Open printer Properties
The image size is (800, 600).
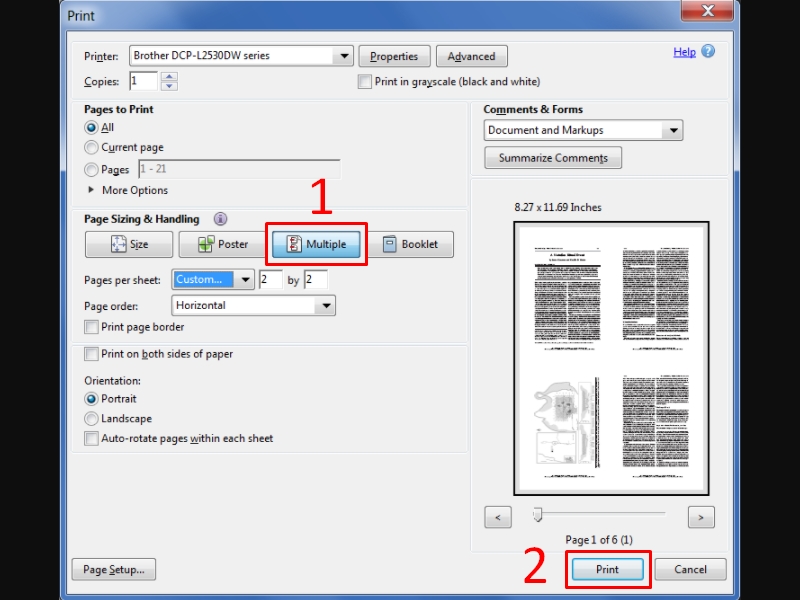tap(394, 56)
